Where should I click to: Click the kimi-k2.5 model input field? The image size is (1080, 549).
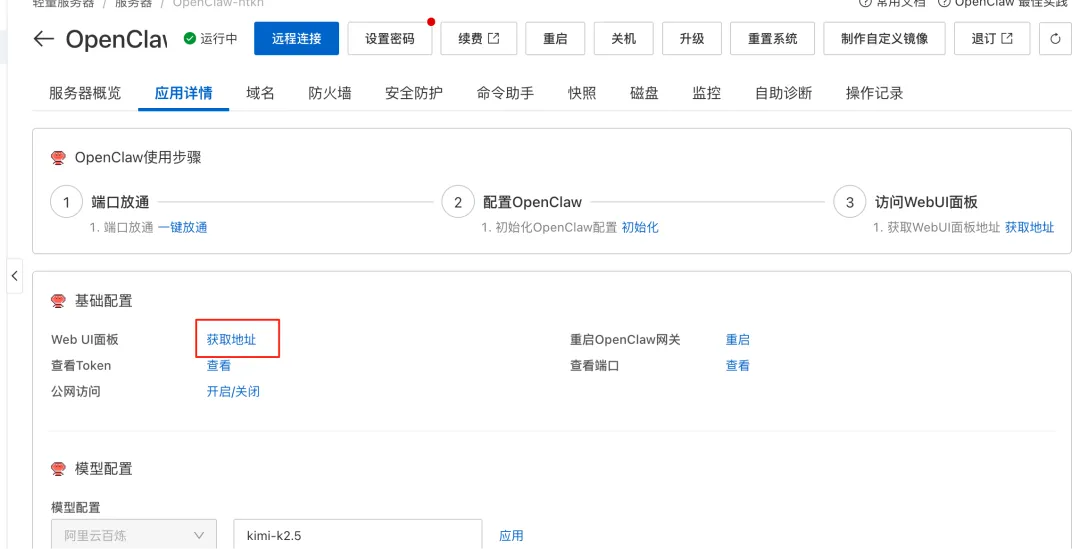pos(357,535)
